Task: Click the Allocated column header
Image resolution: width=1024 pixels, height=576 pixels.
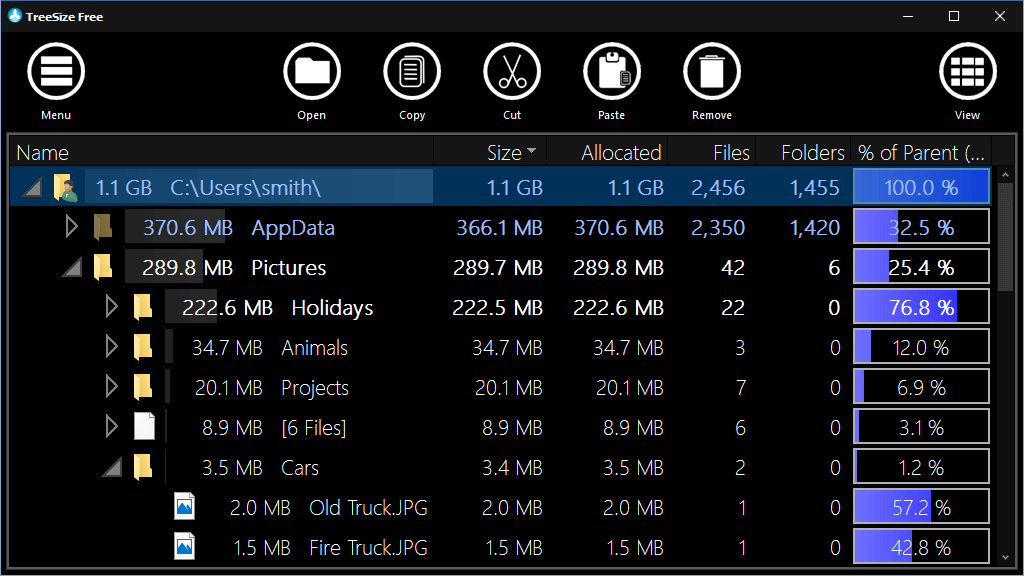Action: (621, 152)
